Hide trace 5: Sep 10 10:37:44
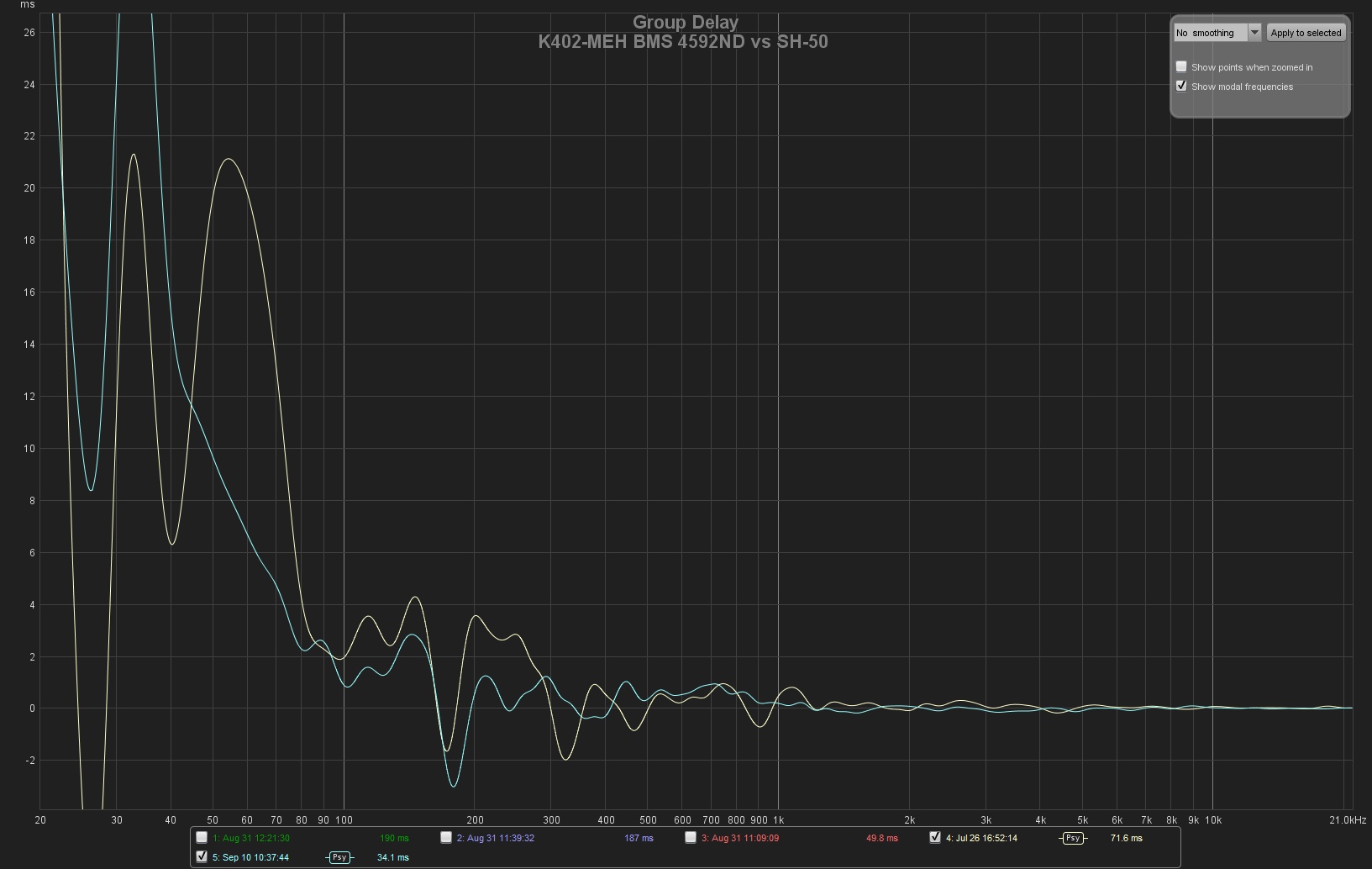The width and height of the screenshot is (1372, 869). (202, 856)
